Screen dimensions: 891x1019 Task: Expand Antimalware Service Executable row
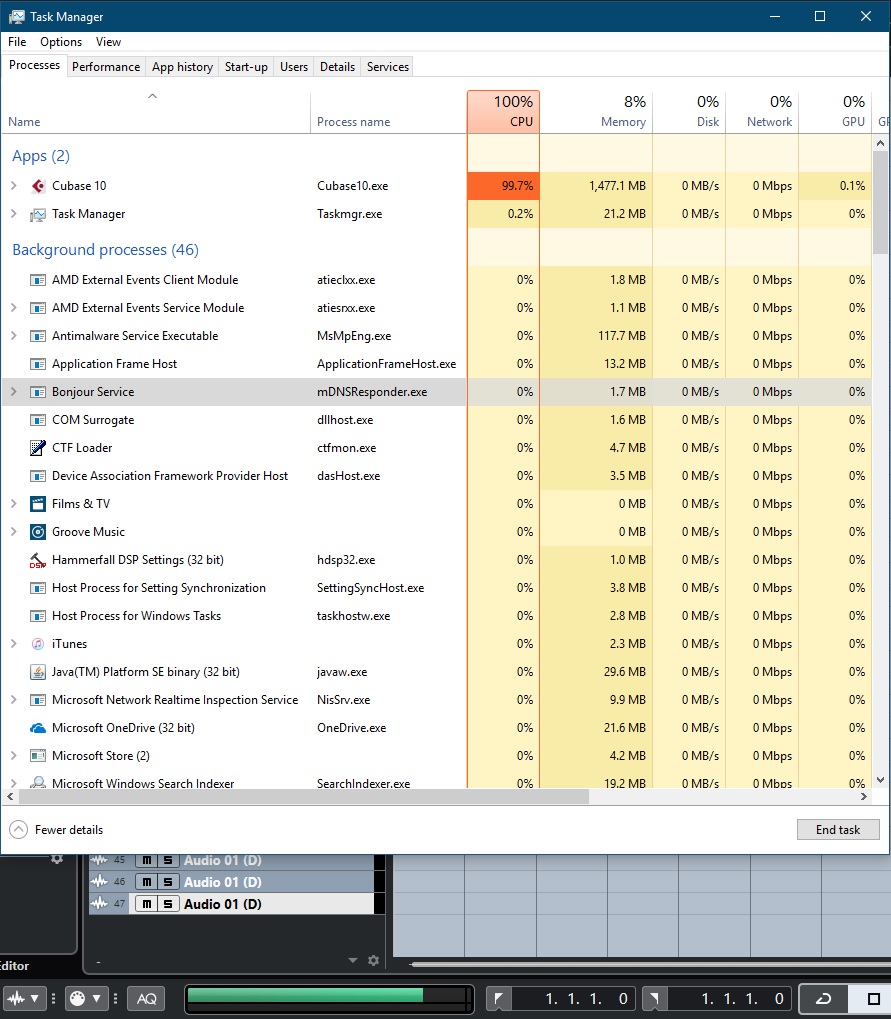[x=14, y=336]
